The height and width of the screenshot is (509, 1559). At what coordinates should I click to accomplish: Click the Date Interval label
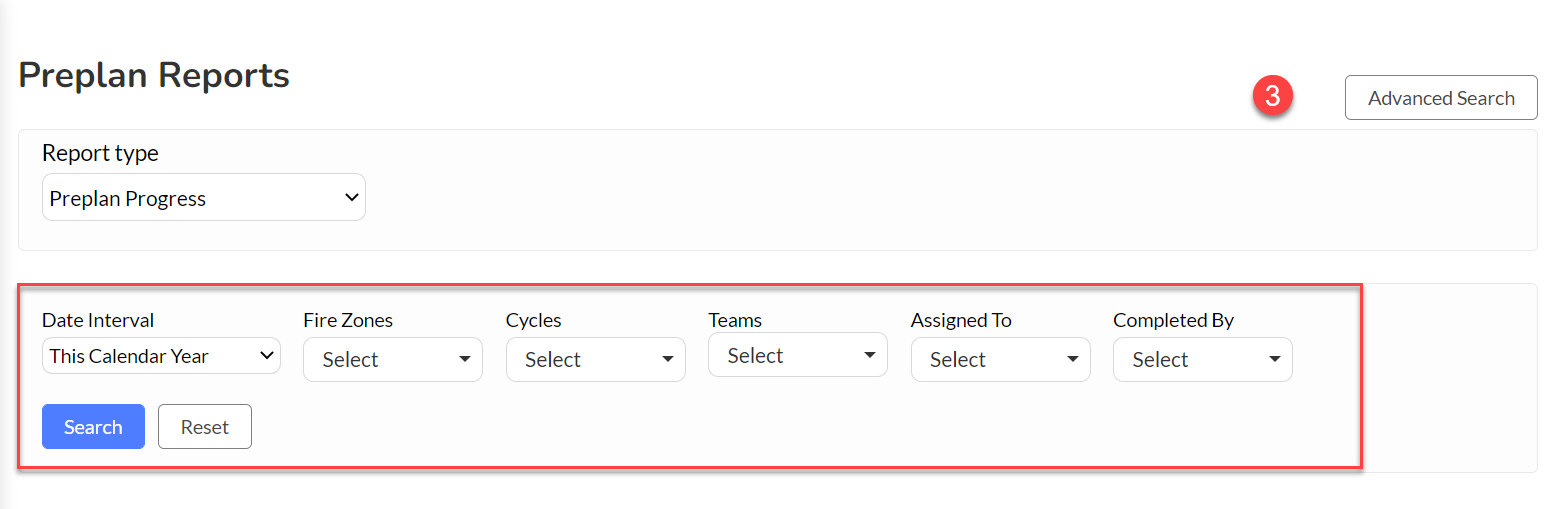coord(98,320)
